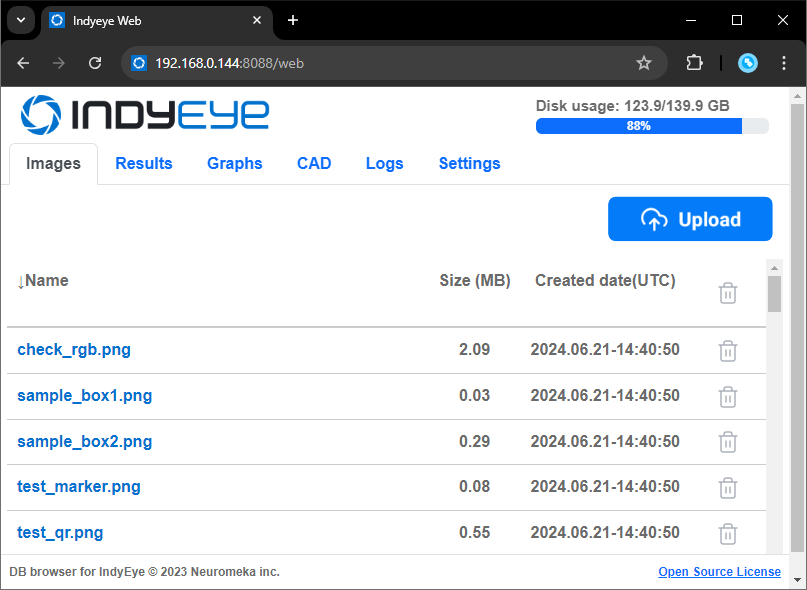Click the IndyEye logo
The height and width of the screenshot is (590, 807).
(x=145, y=114)
